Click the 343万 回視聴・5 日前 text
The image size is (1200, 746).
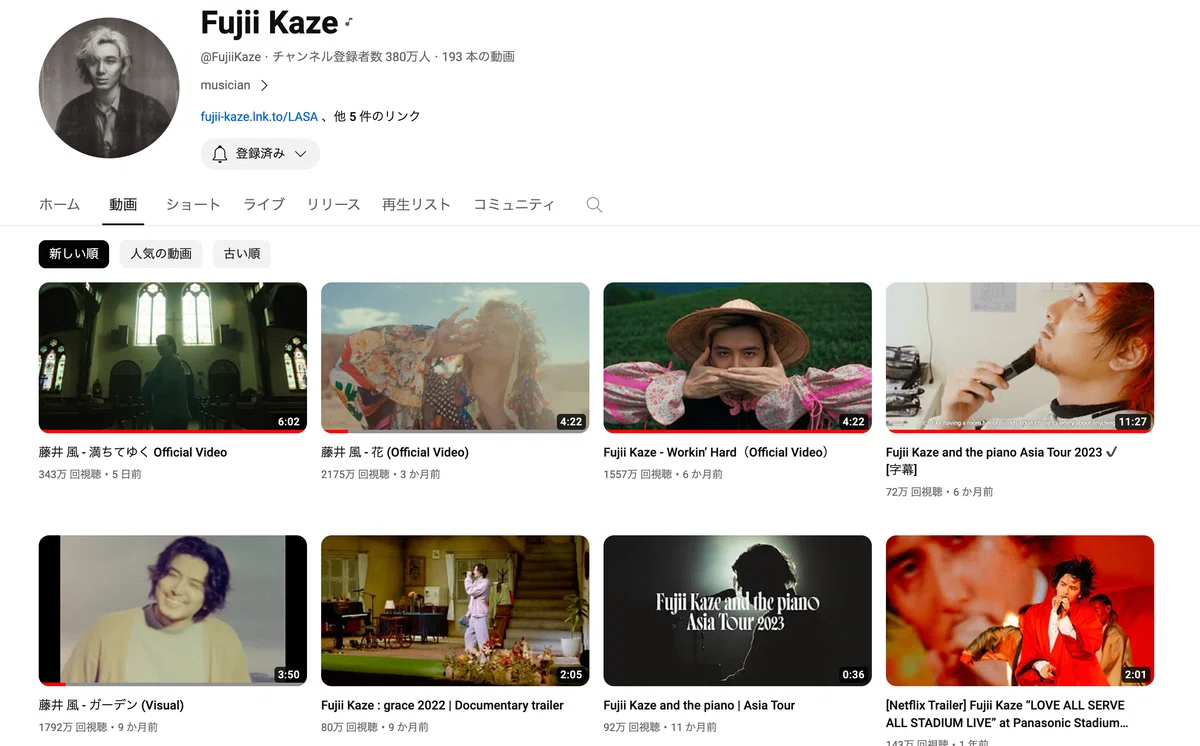coord(90,474)
